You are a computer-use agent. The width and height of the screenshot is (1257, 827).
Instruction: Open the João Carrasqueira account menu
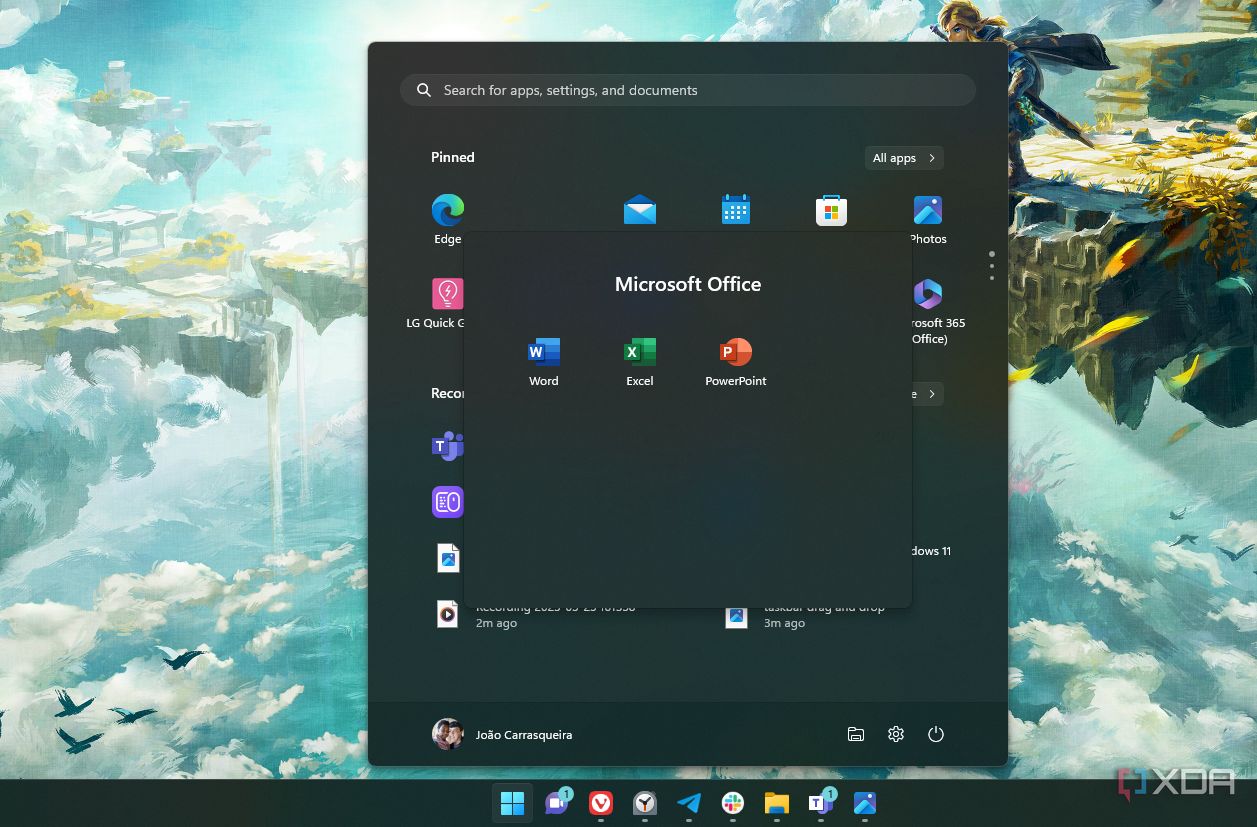pyautogui.click(x=502, y=734)
